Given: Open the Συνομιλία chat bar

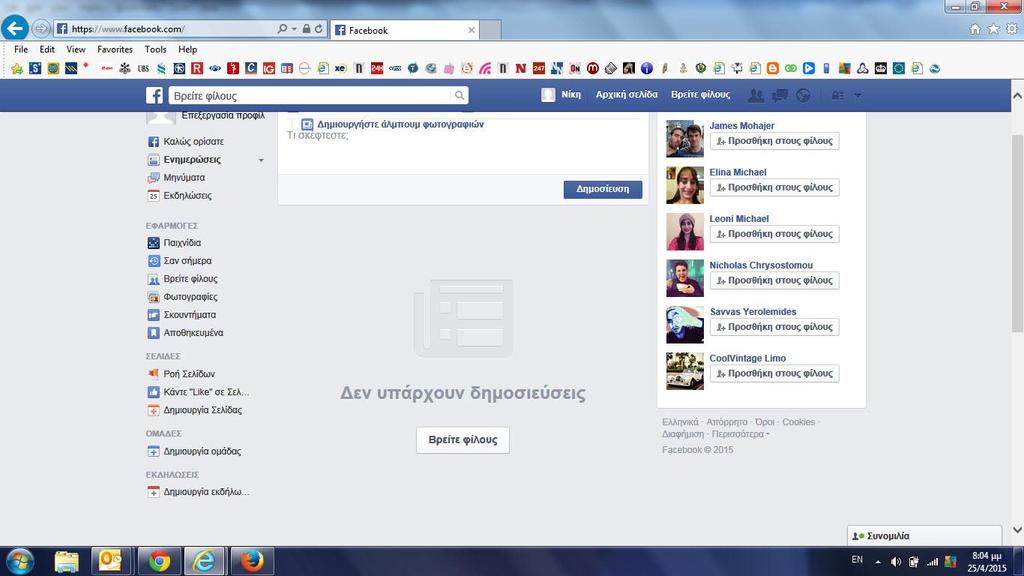Looking at the screenshot, I should coord(924,536).
